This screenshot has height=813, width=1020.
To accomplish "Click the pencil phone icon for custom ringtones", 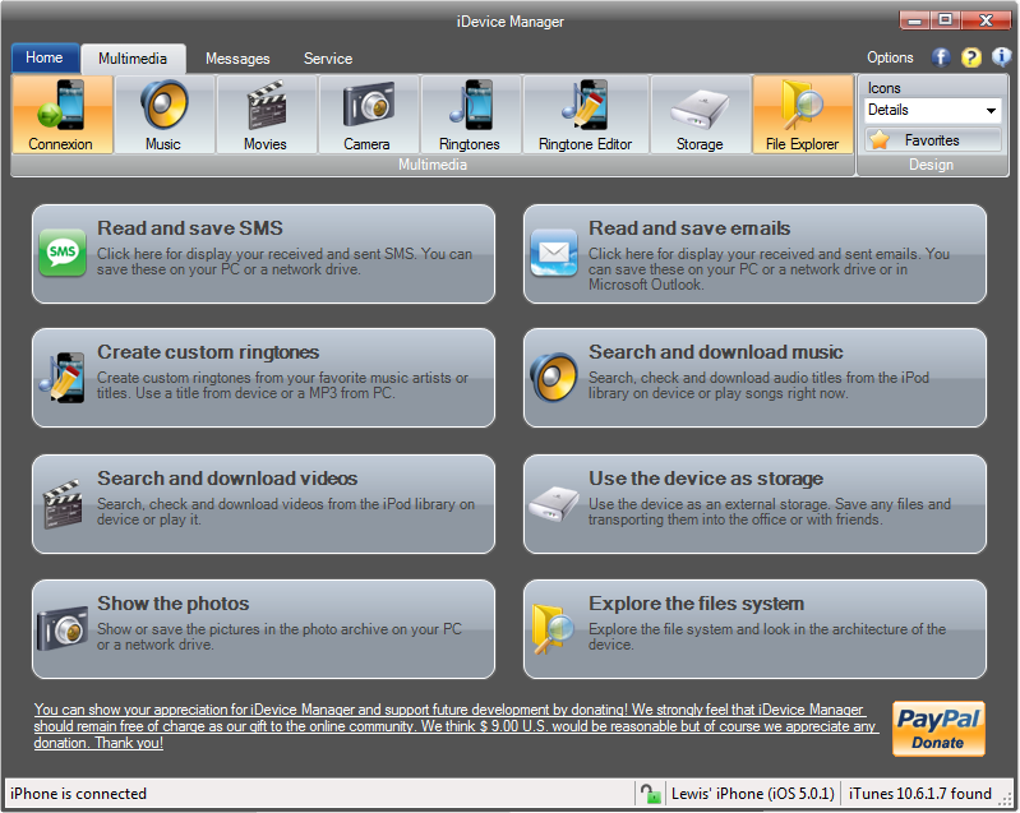I will [62, 377].
